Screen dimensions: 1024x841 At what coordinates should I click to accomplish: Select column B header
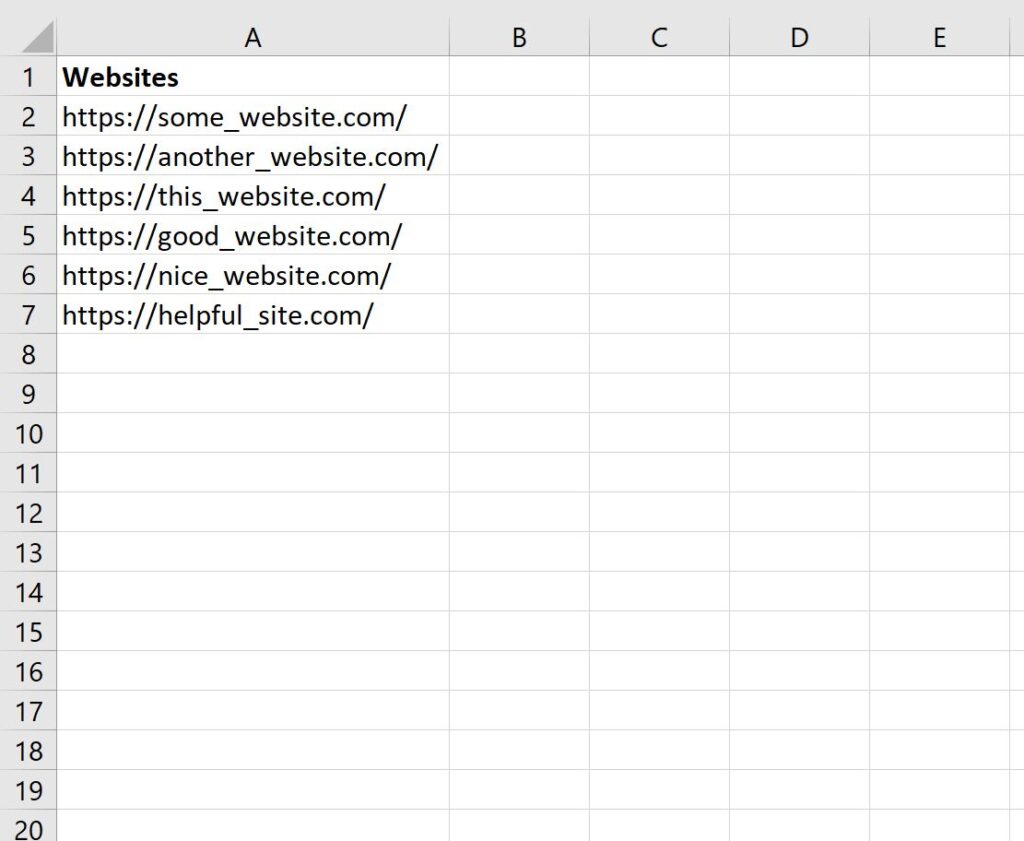(x=519, y=36)
